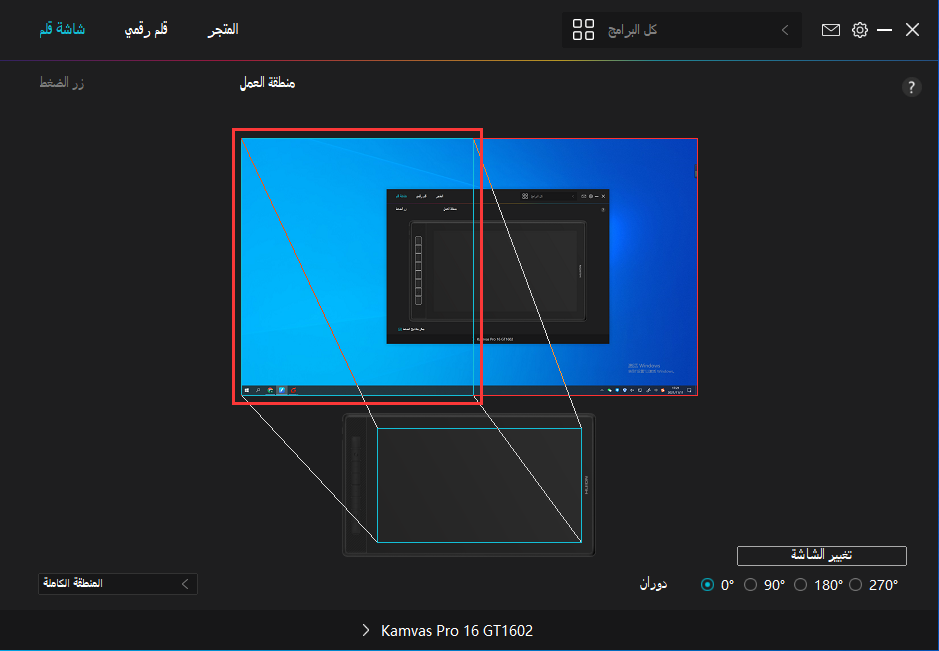
Task: Click the تغيير الشاشة button
Action: (821, 555)
